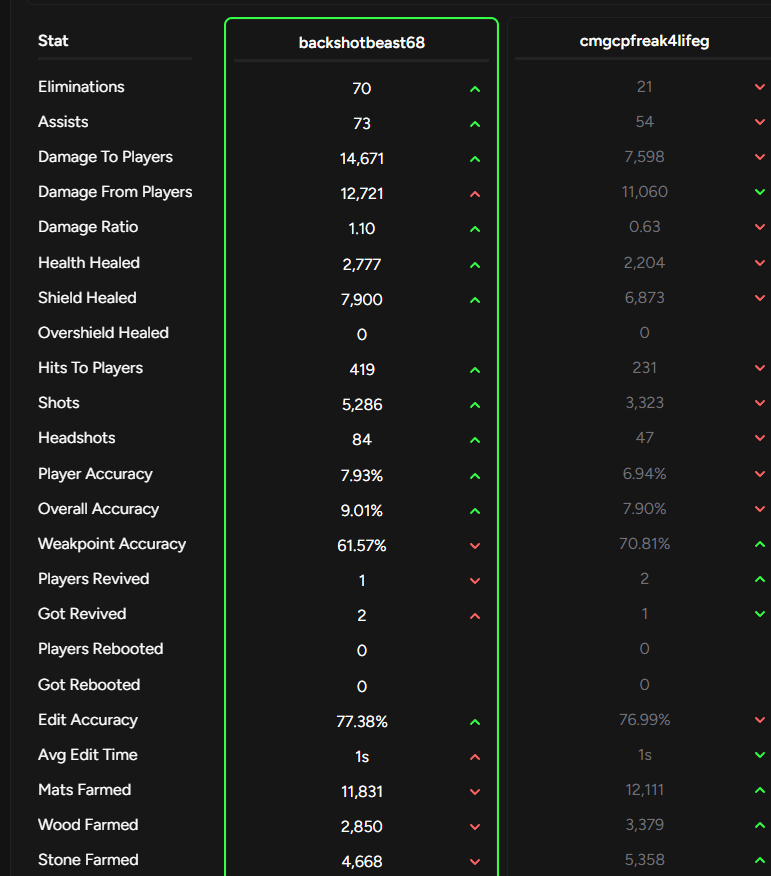Click red down arrow beside Wood Farmed 2,850
This screenshot has width=771, height=876.
(475, 827)
